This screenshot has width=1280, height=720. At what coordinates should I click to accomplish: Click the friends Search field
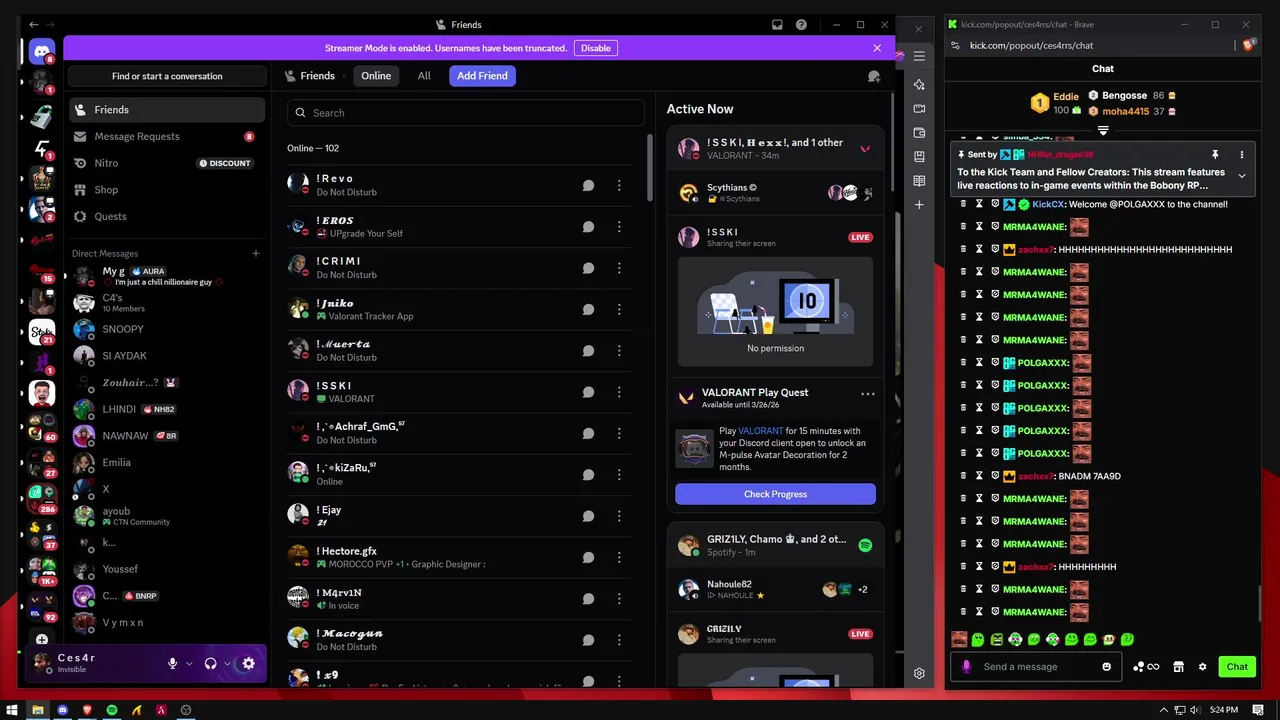[465, 113]
